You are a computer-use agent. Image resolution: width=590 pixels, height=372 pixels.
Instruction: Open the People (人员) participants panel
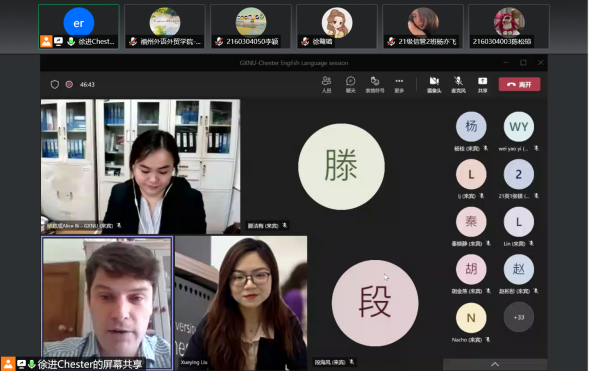(327, 84)
